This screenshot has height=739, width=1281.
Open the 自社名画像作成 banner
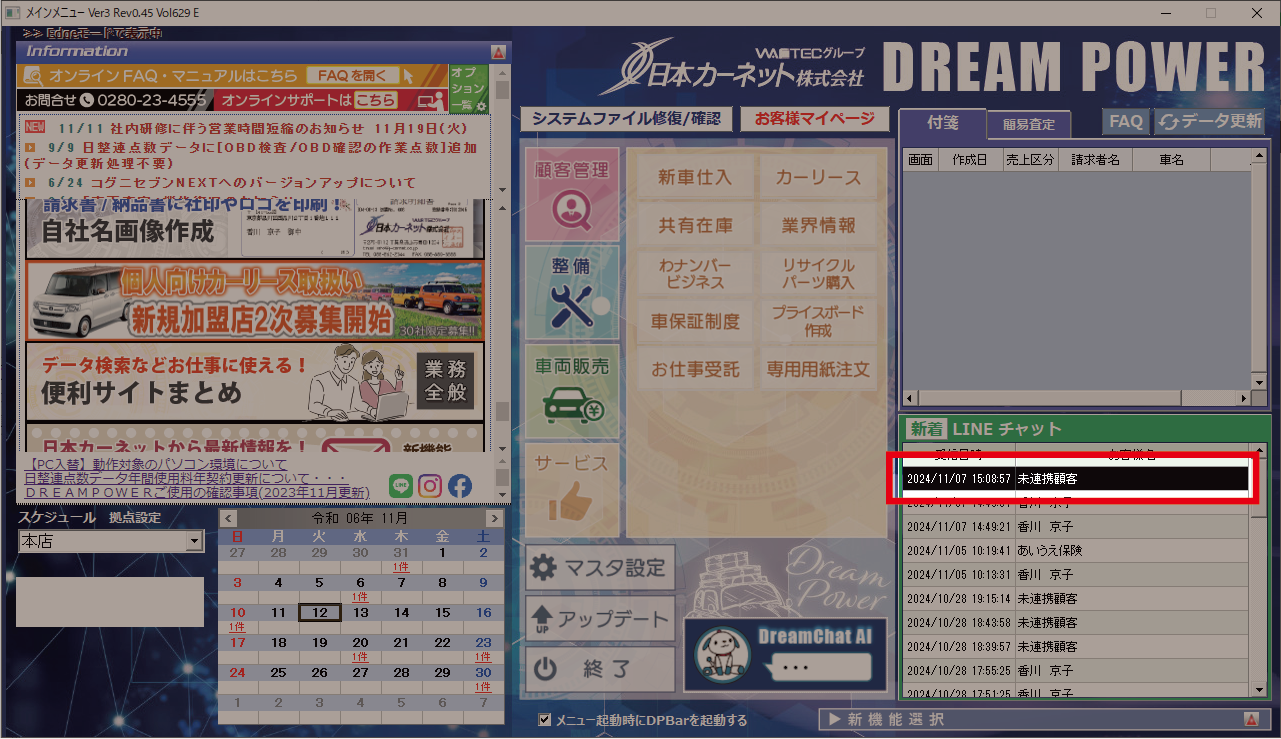point(255,229)
